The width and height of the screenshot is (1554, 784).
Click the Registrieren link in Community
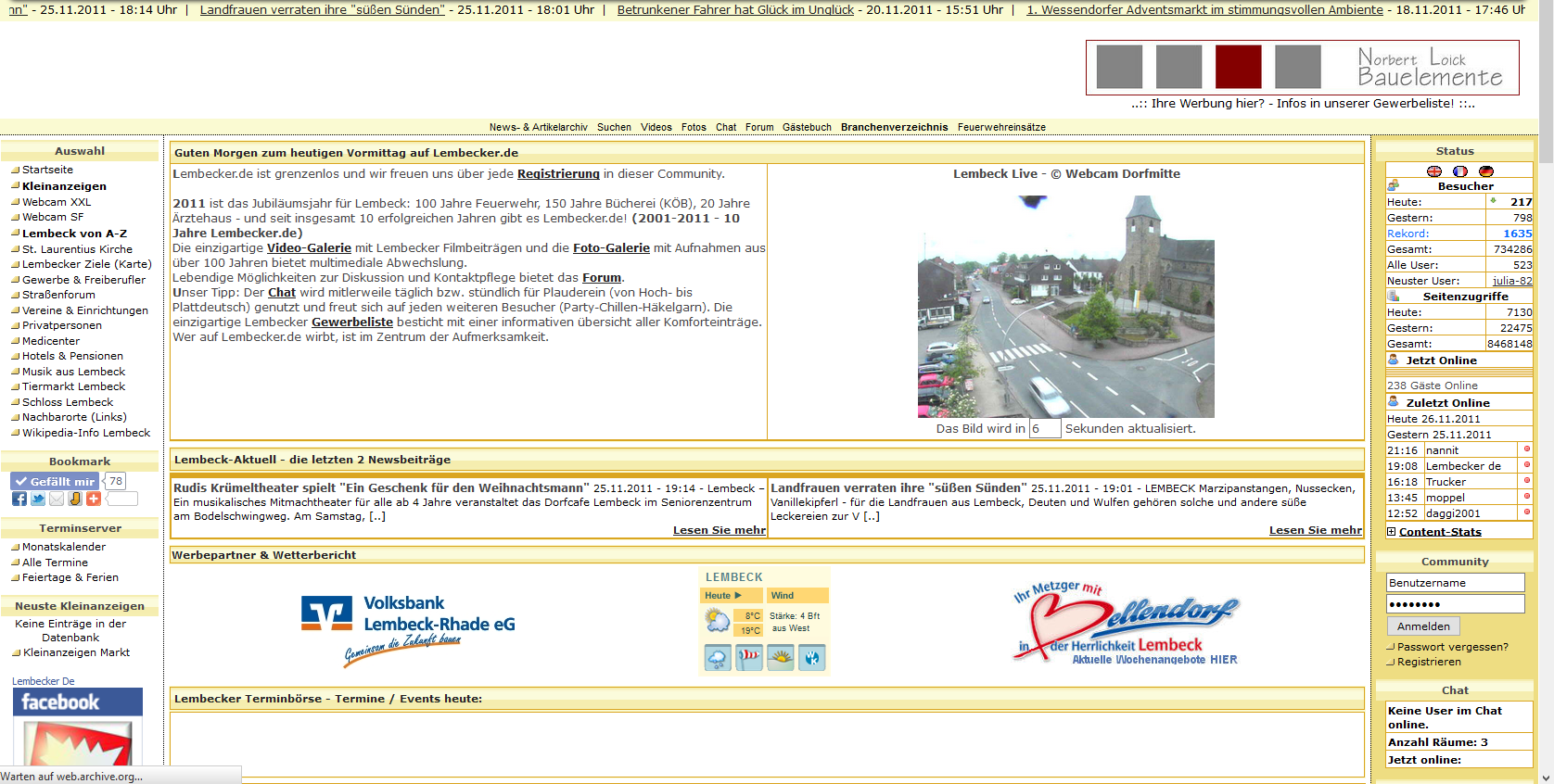[x=1429, y=662]
